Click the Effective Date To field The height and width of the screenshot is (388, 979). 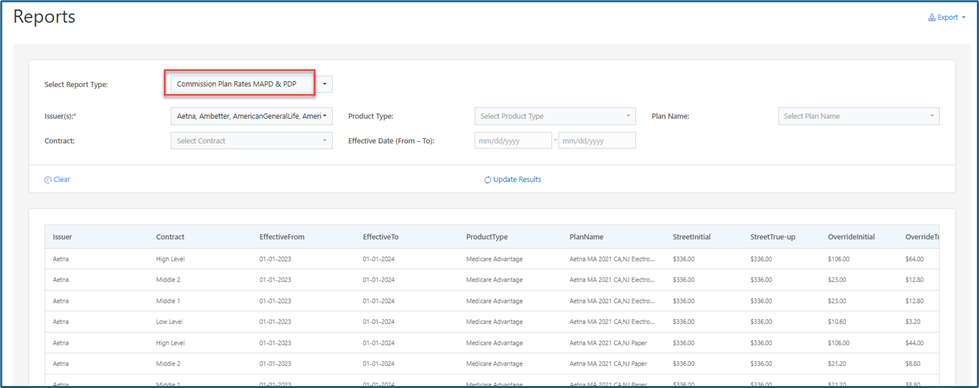click(x=596, y=141)
